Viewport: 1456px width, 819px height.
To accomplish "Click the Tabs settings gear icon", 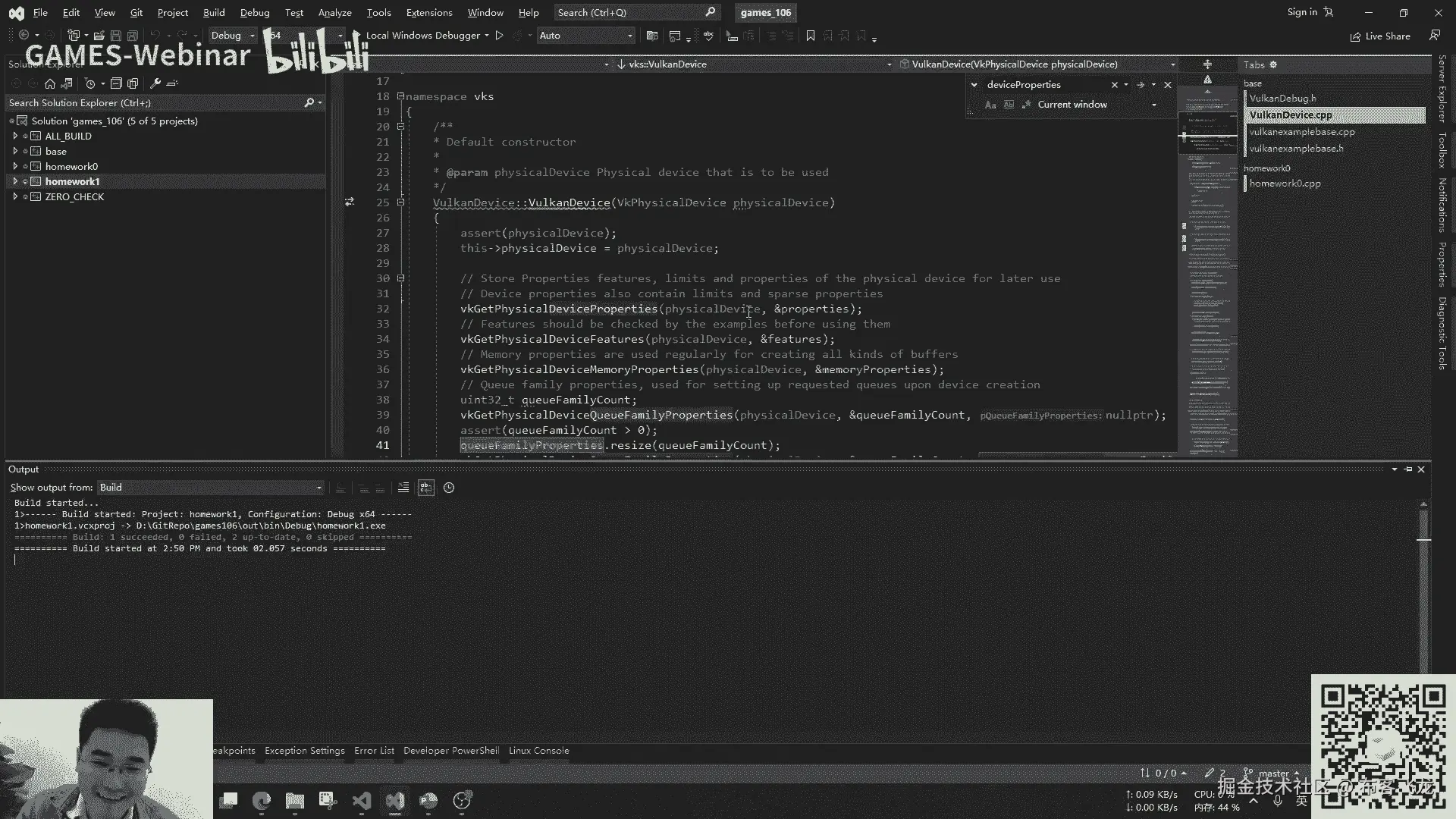I will (1273, 65).
